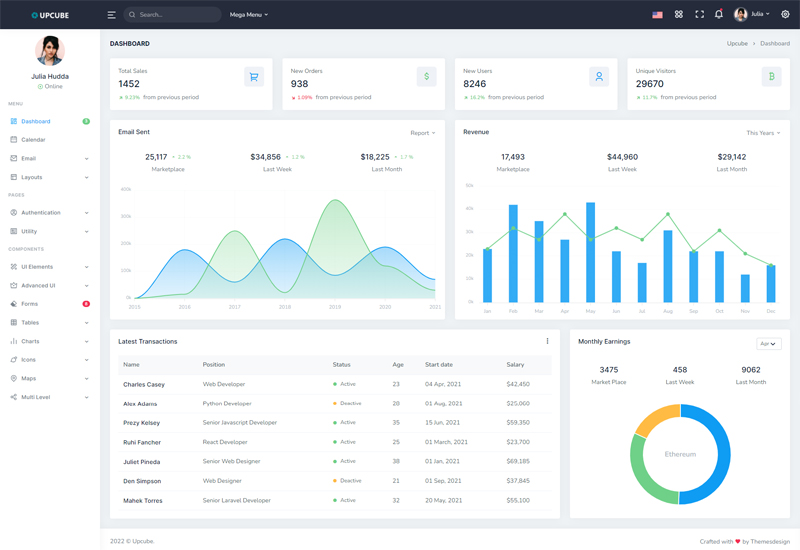
Task: Enter fullscreen mode using the top bar icon
Action: (699, 15)
